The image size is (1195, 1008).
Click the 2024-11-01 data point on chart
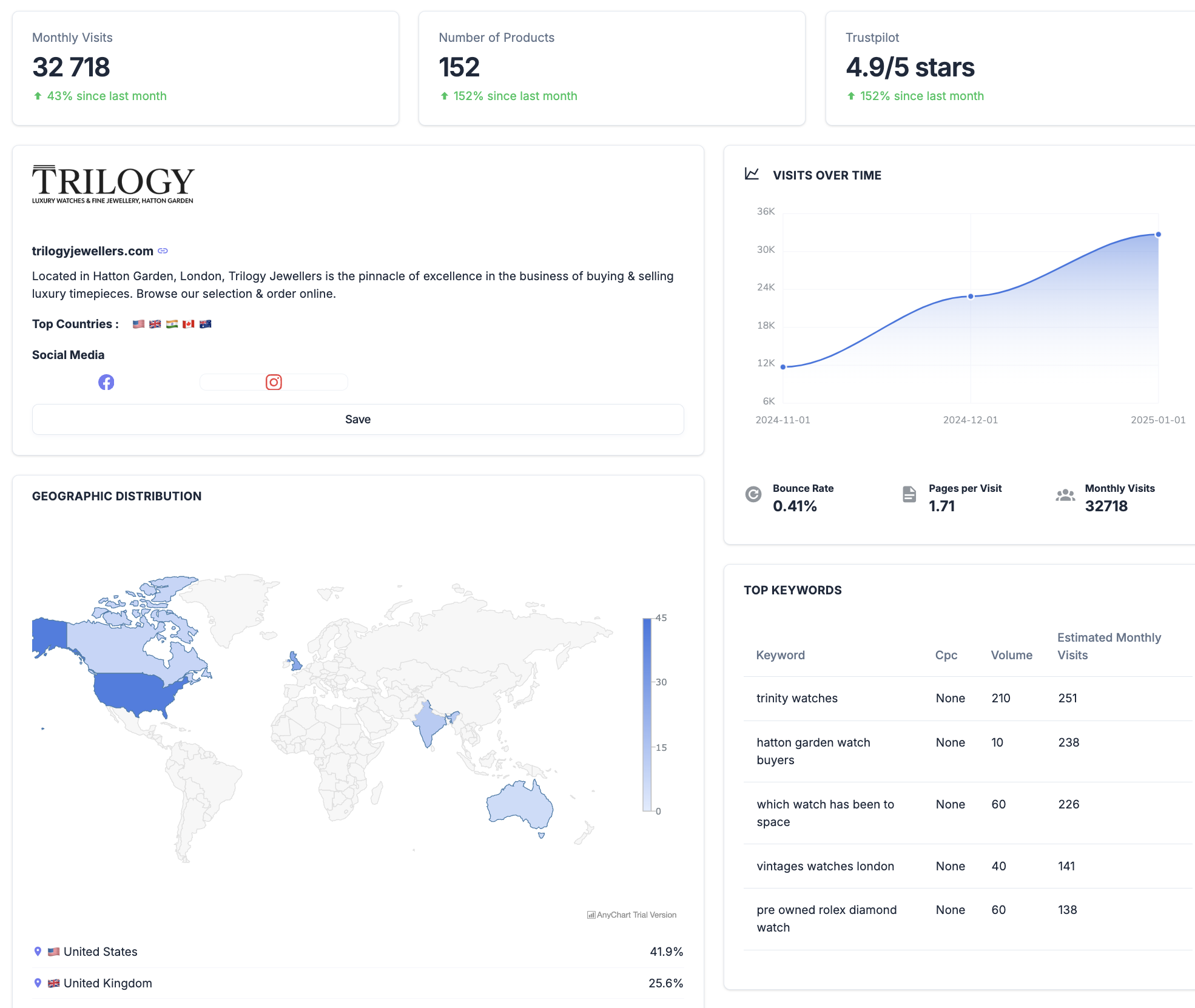tap(783, 367)
